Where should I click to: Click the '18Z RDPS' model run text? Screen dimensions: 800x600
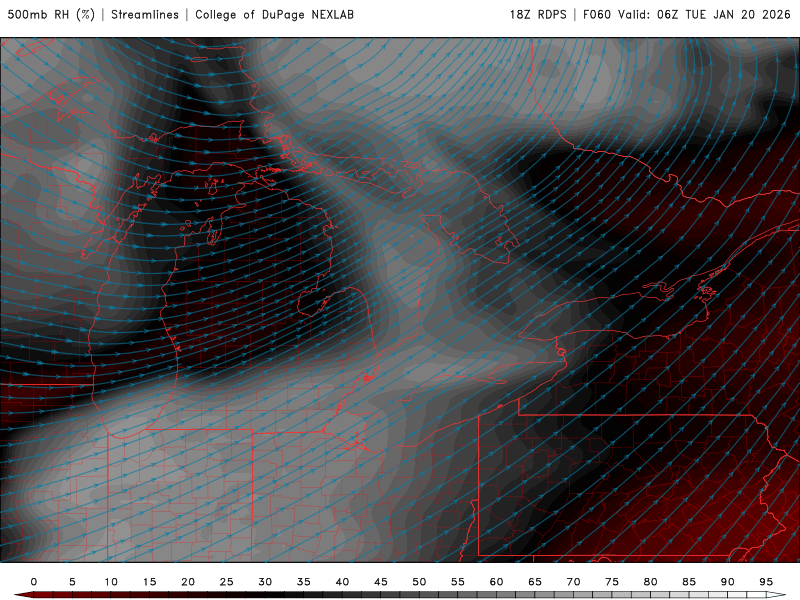(x=538, y=15)
